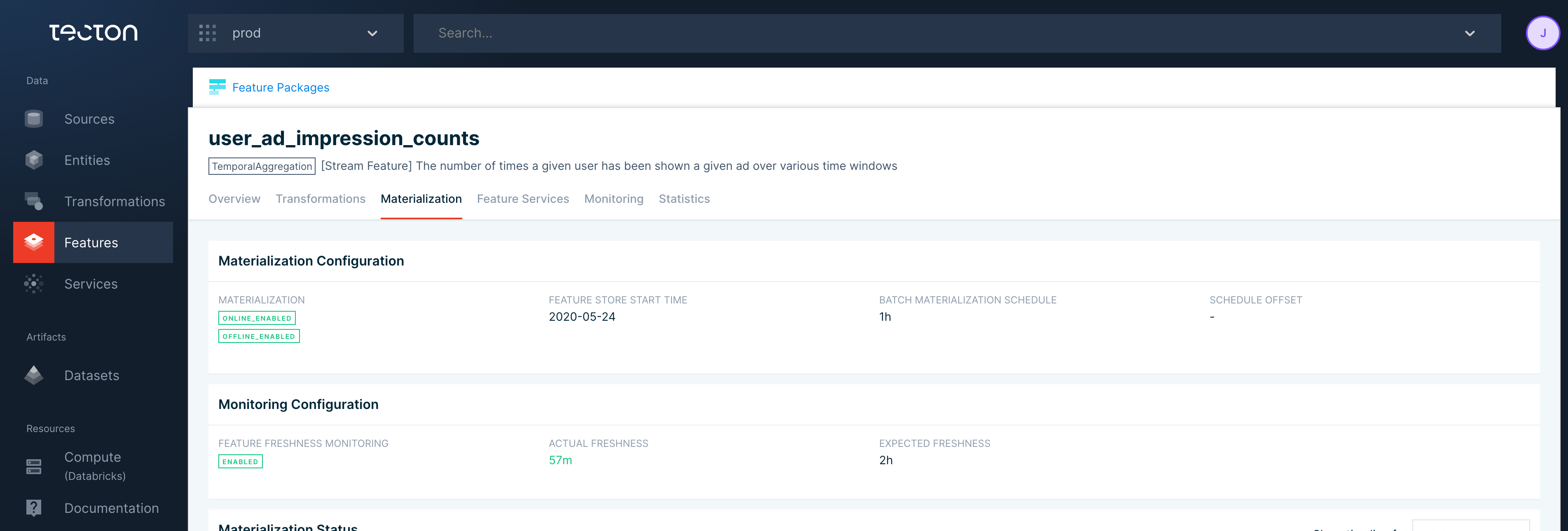The width and height of the screenshot is (1568, 531).
Task: Switch to the Monitoring tab
Action: point(613,198)
